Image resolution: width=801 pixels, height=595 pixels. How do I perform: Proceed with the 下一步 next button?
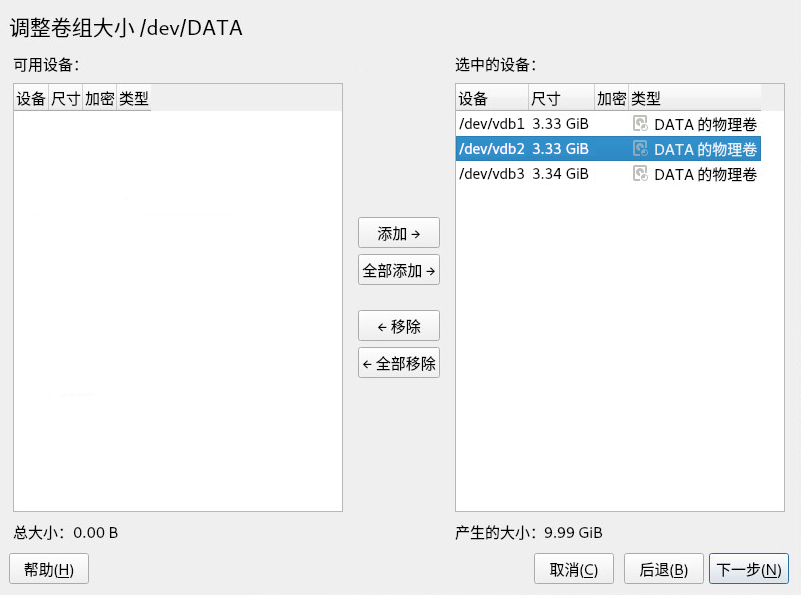click(749, 569)
